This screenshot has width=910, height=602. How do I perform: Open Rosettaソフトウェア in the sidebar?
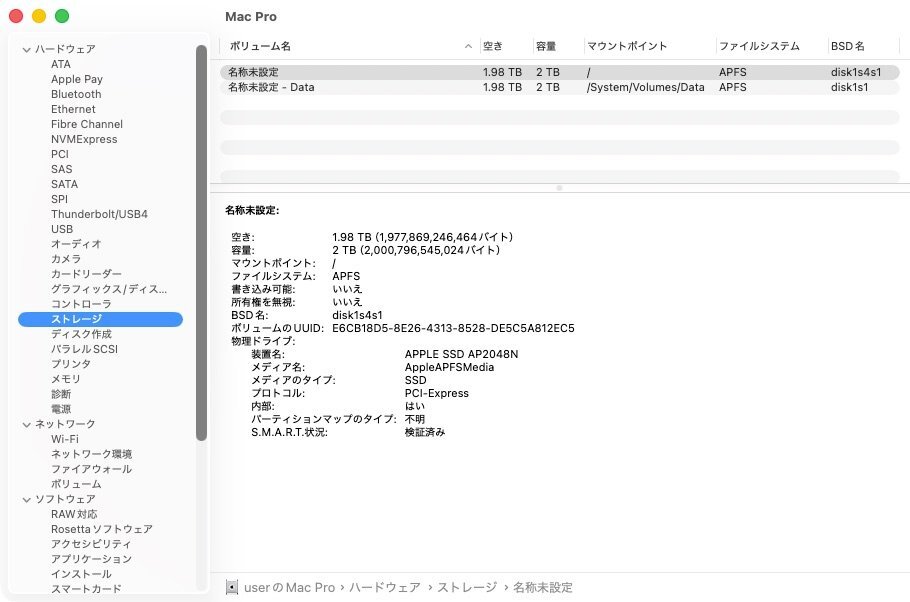[102, 529]
